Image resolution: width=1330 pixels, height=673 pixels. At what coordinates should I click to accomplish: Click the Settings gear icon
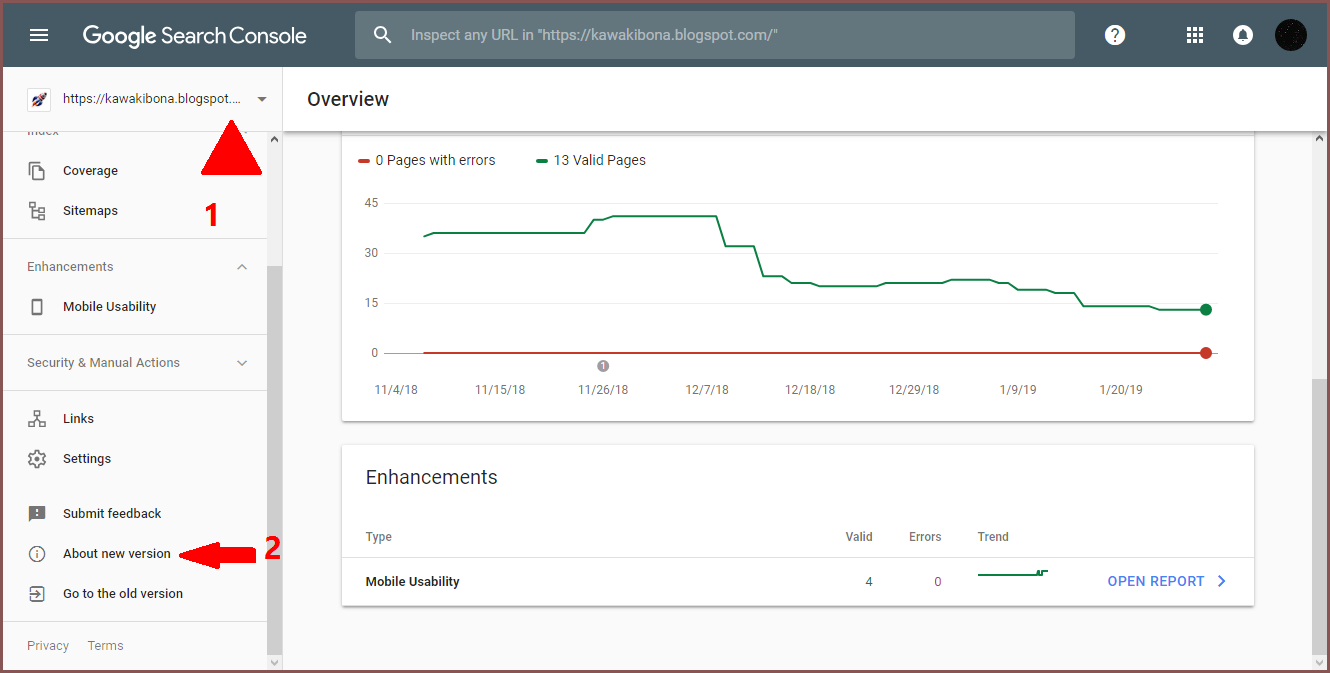(37, 459)
